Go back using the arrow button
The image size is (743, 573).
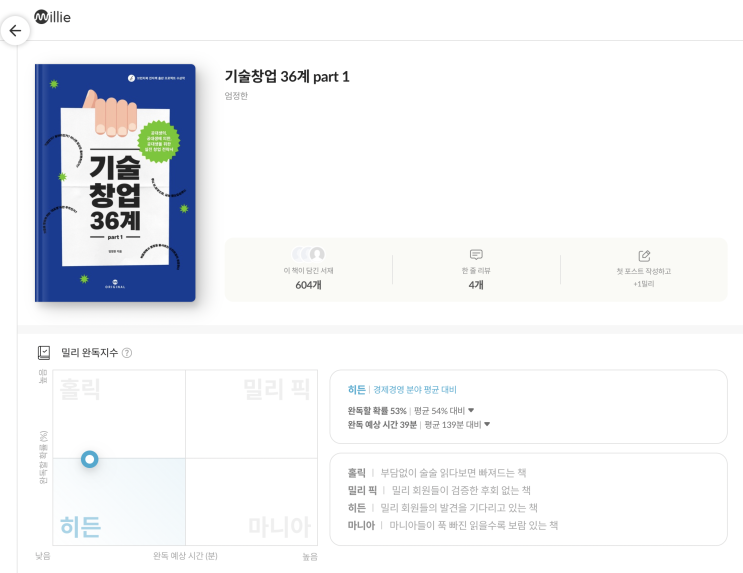click(x=15, y=31)
